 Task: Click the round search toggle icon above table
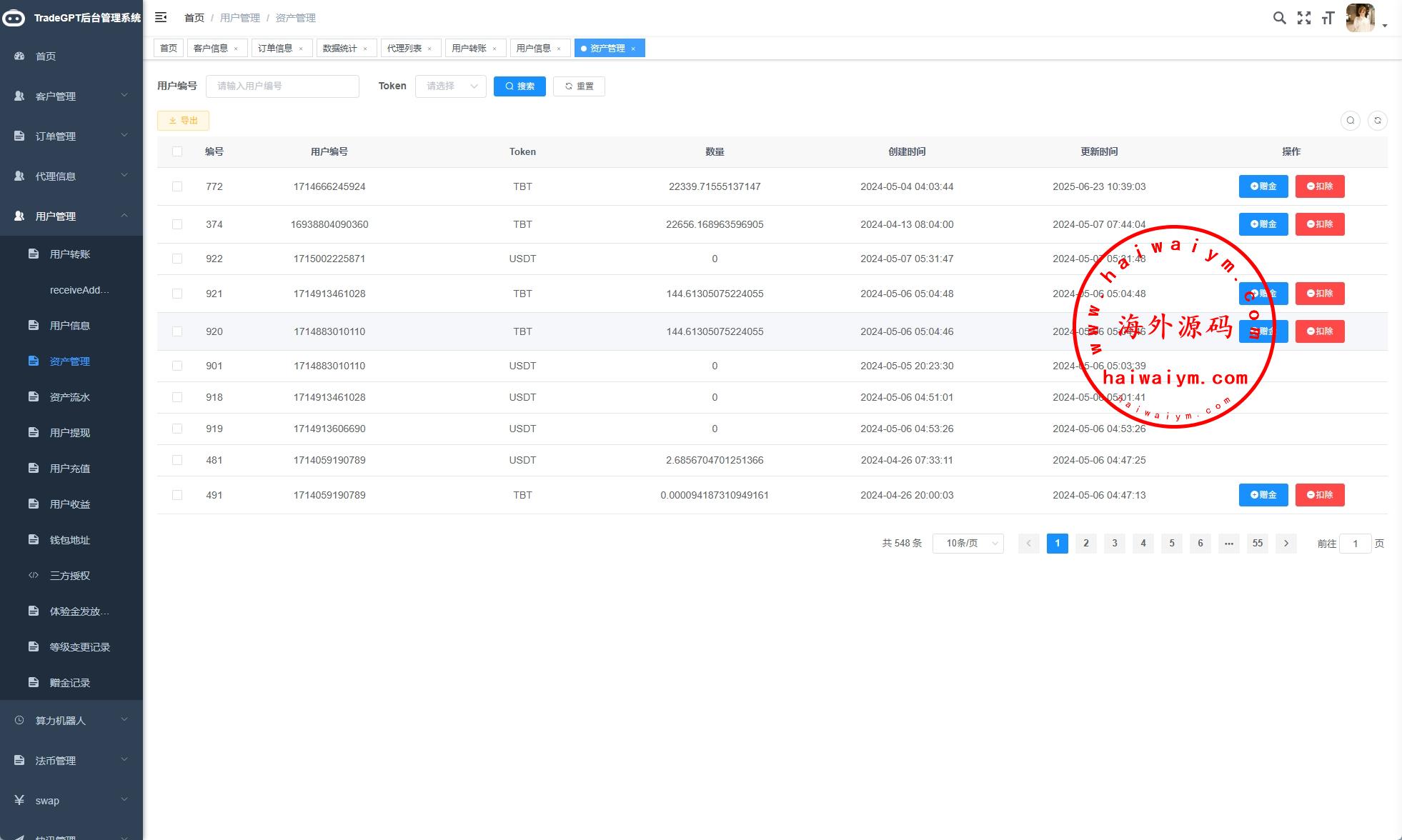1350,121
